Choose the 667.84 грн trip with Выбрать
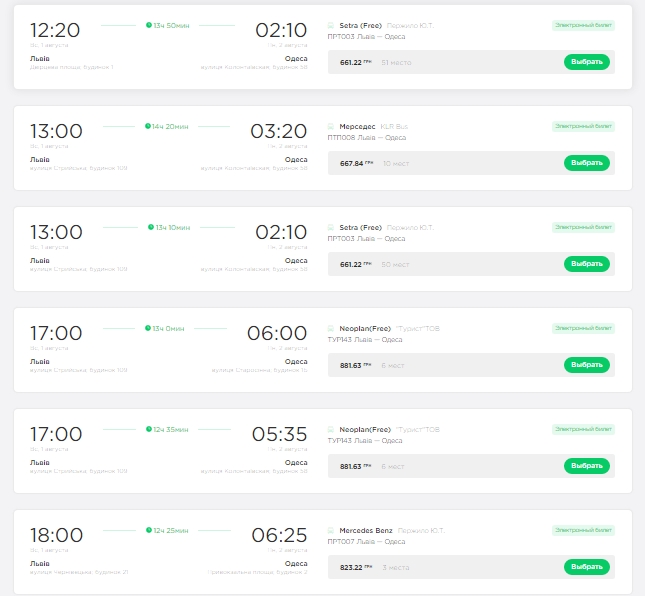This screenshot has width=645, height=596. coord(586,163)
